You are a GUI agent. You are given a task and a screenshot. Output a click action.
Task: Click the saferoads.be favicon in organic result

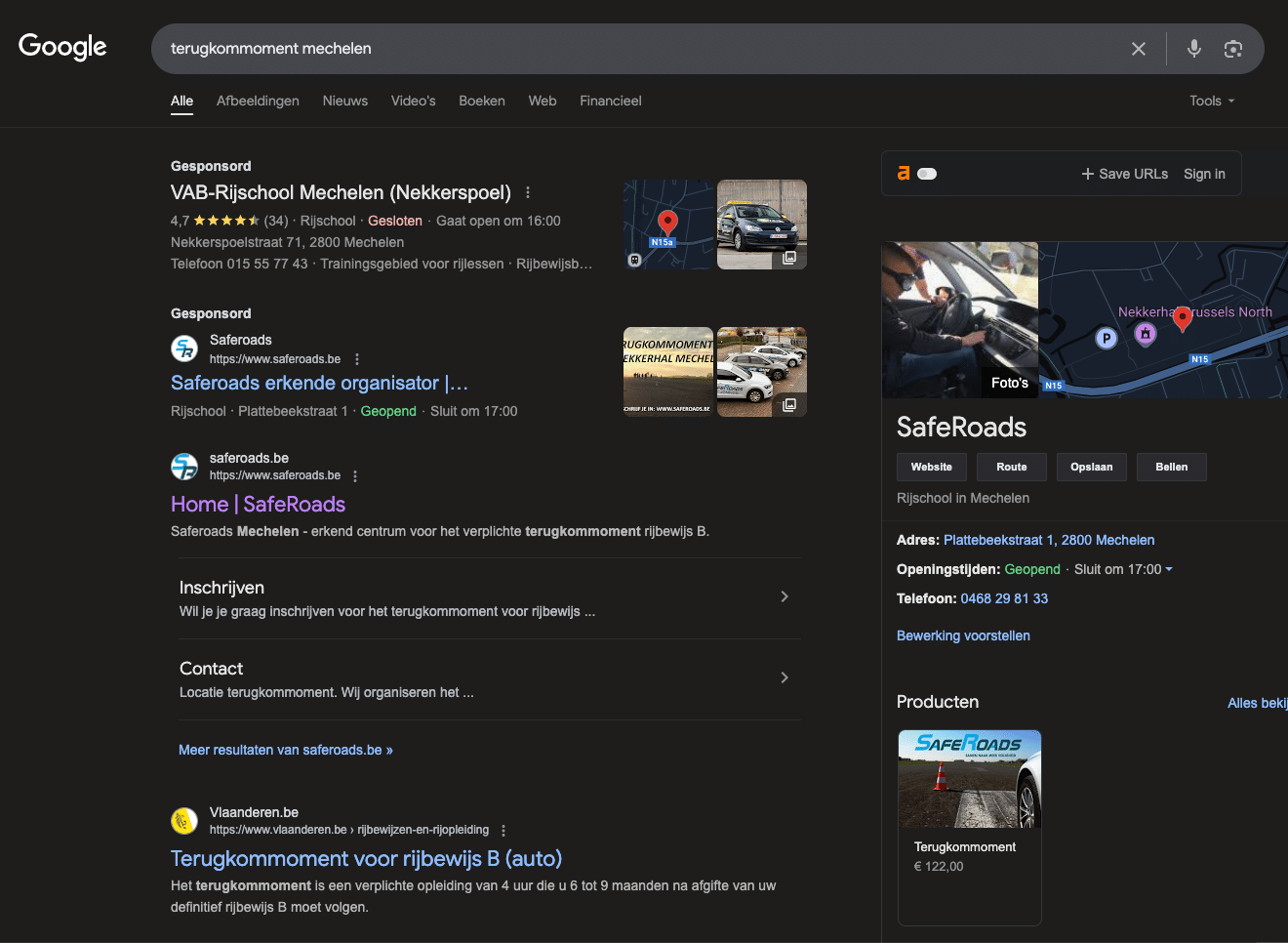(184, 467)
